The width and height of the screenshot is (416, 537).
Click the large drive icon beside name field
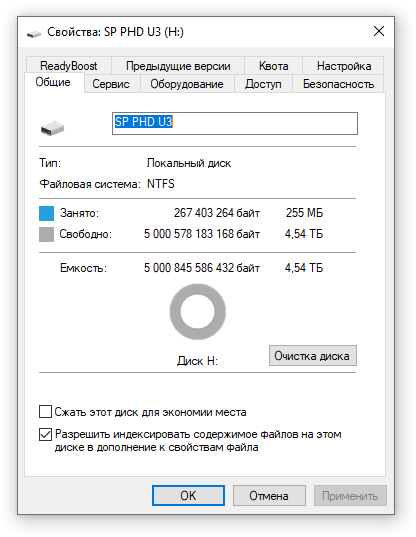pos(52,128)
